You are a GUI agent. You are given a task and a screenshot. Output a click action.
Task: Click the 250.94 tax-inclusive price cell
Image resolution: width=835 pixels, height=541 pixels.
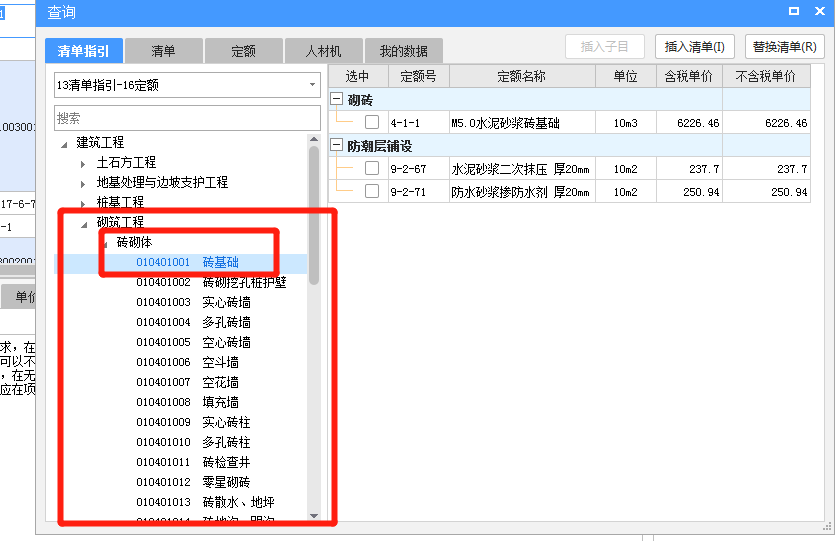point(689,192)
